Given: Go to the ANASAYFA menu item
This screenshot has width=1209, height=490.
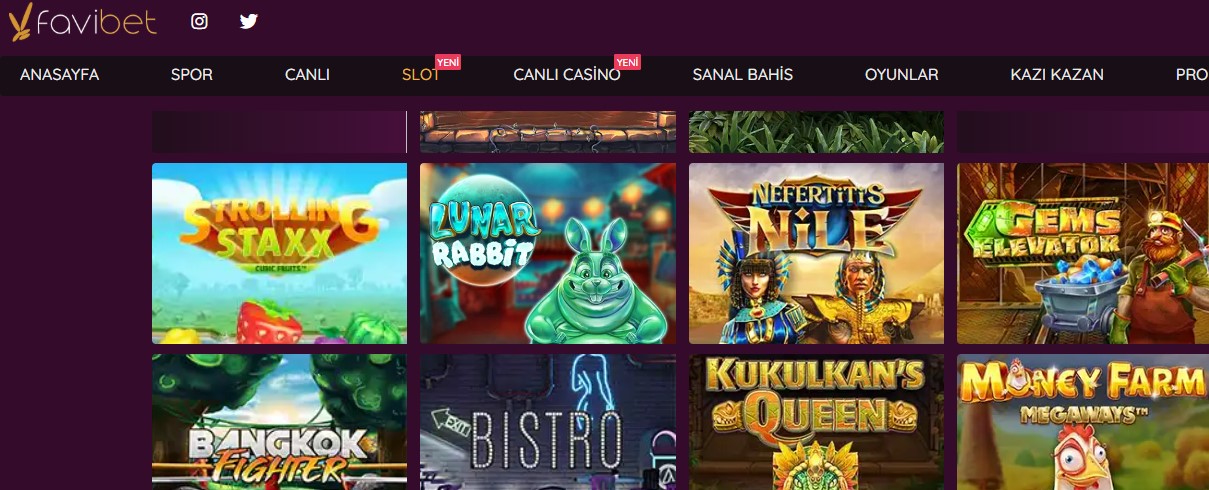Looking at the screenshot, I should pos(60,75).
